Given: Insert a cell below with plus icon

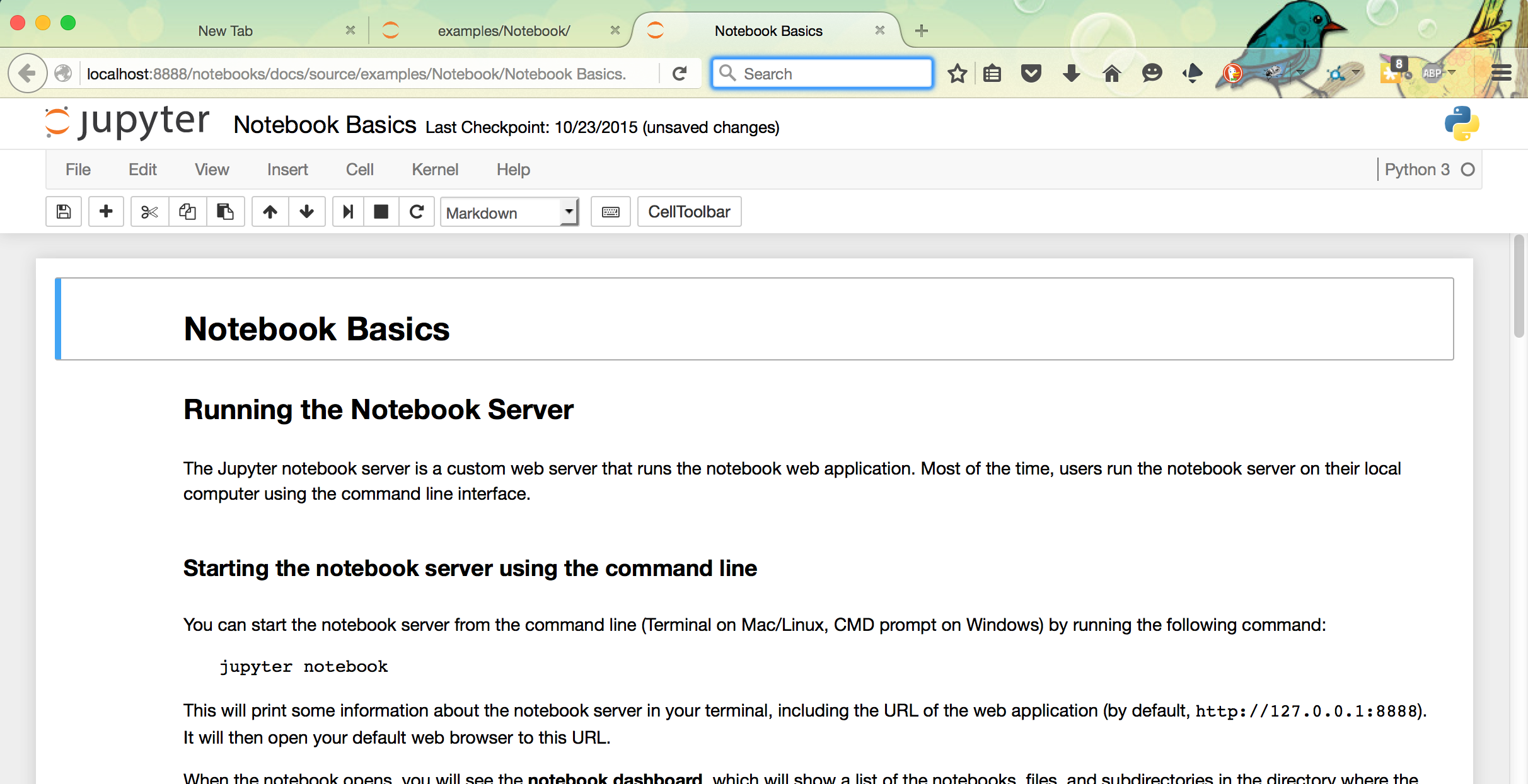Looking at the screenshot, I should tap(106, 212).
